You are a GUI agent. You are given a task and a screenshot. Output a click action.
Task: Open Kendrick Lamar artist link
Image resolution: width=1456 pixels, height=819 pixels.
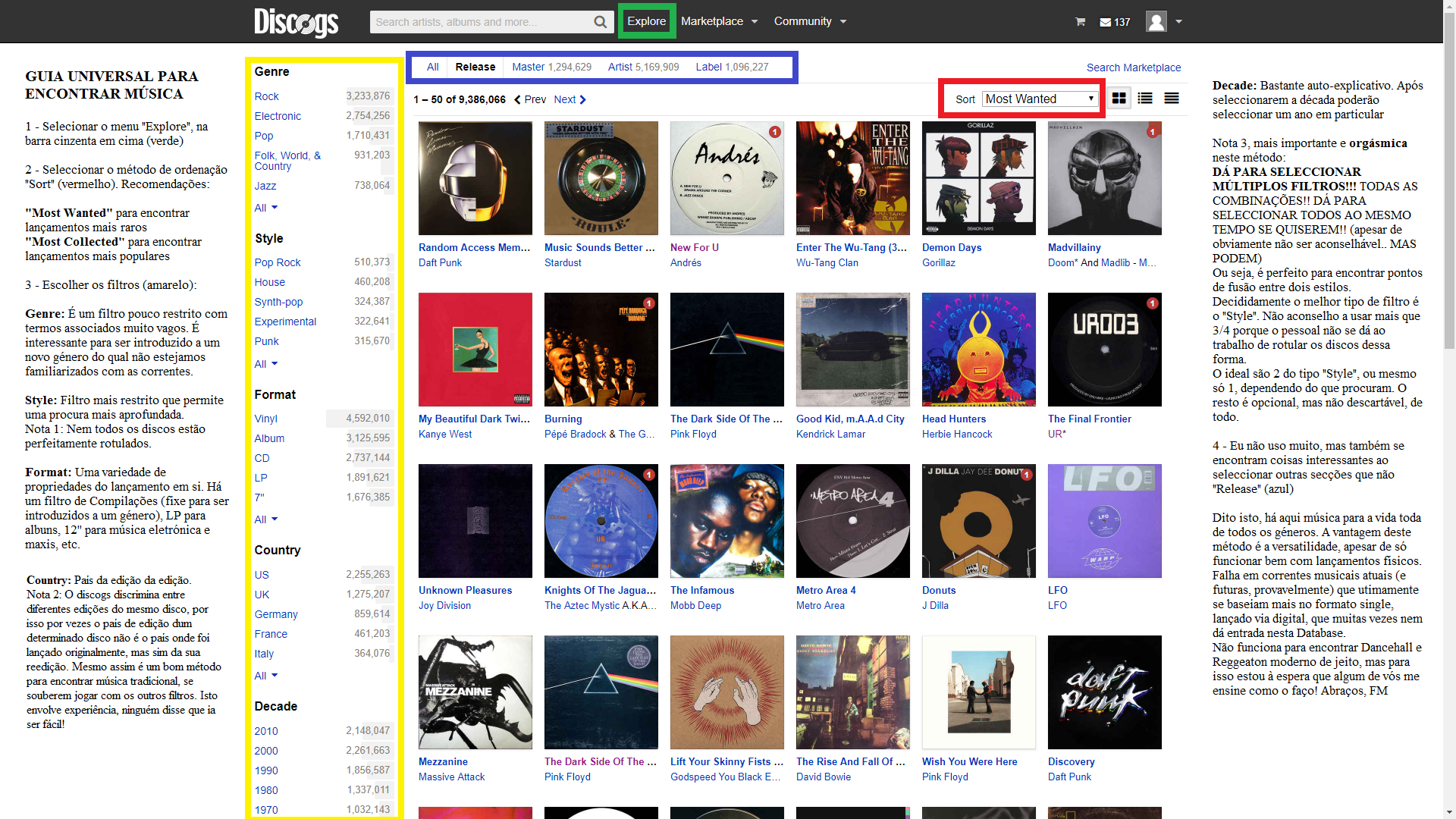(830, 435)
